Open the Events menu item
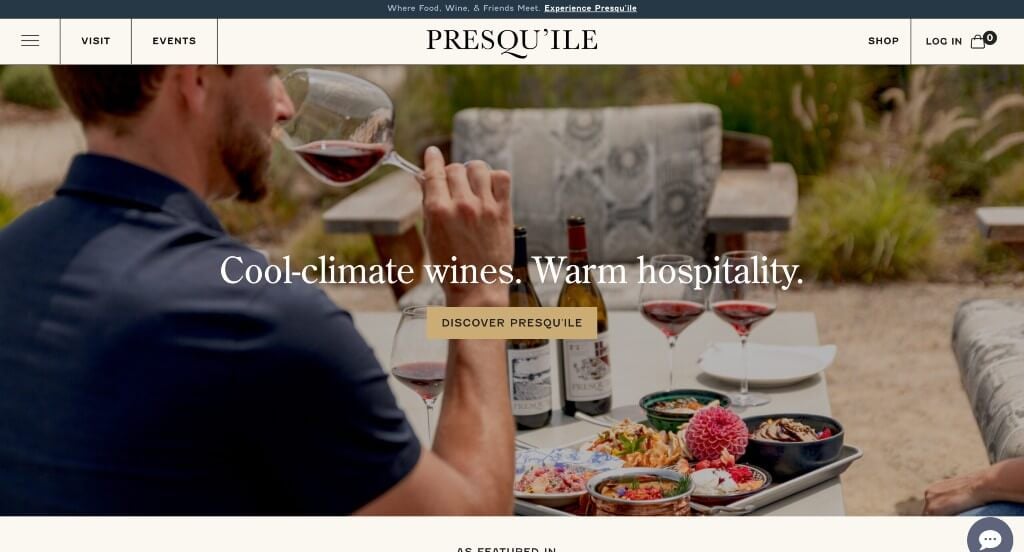Viewport: 1024px width, 552px height. tap(174, 41)
